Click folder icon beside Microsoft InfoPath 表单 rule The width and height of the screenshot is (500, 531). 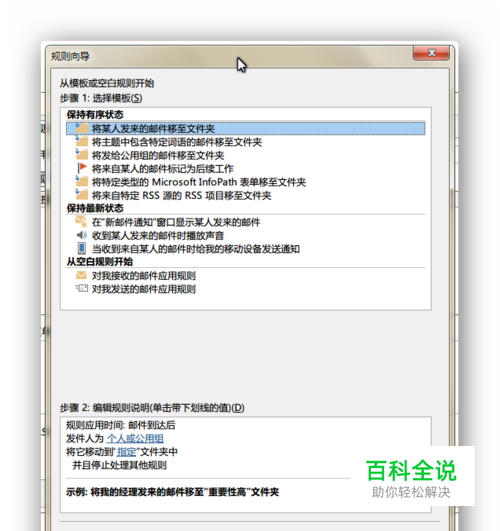click(x=81, y=182)
